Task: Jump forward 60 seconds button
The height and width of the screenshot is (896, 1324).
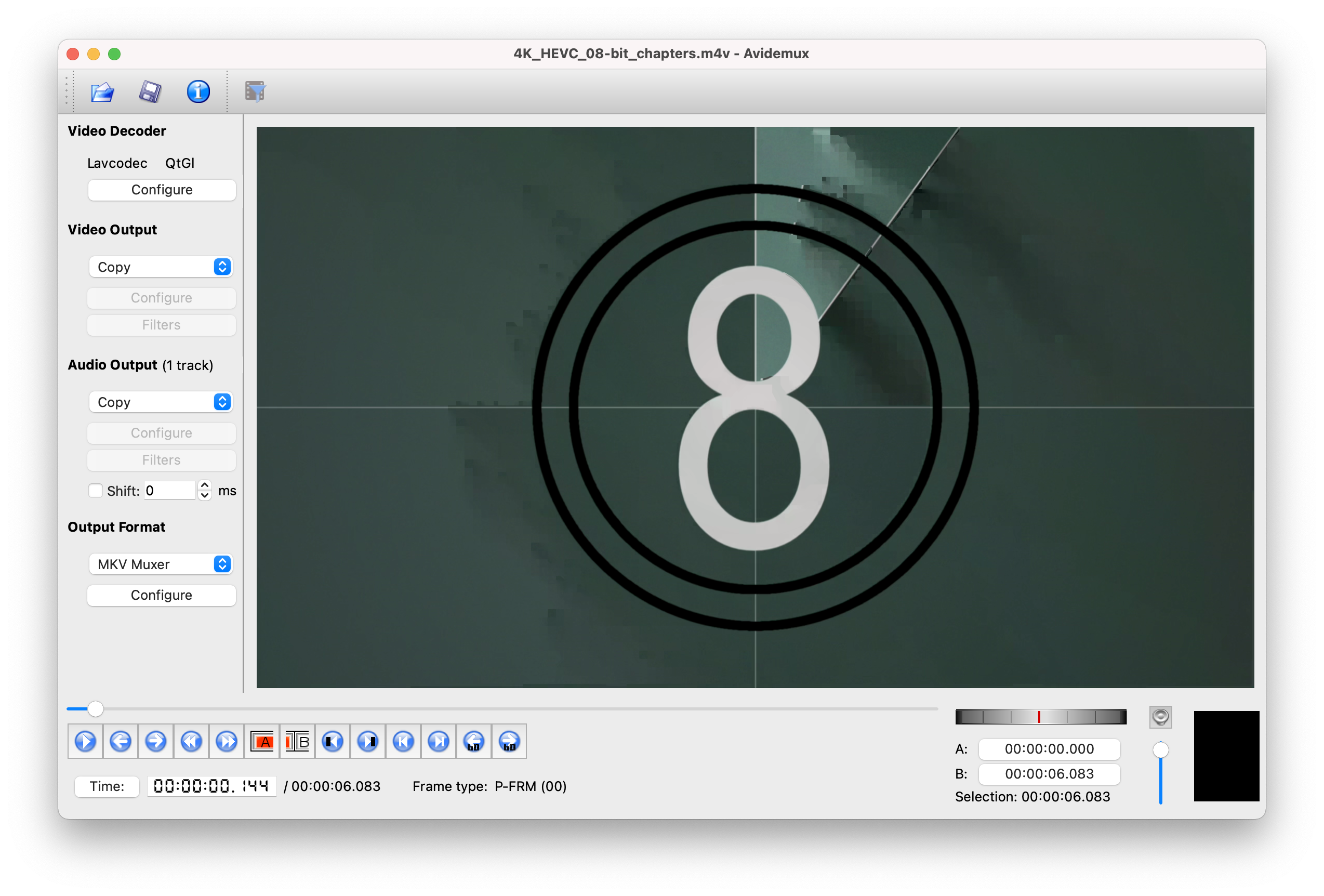Action: pyautogui.click(x=509, y=741)
